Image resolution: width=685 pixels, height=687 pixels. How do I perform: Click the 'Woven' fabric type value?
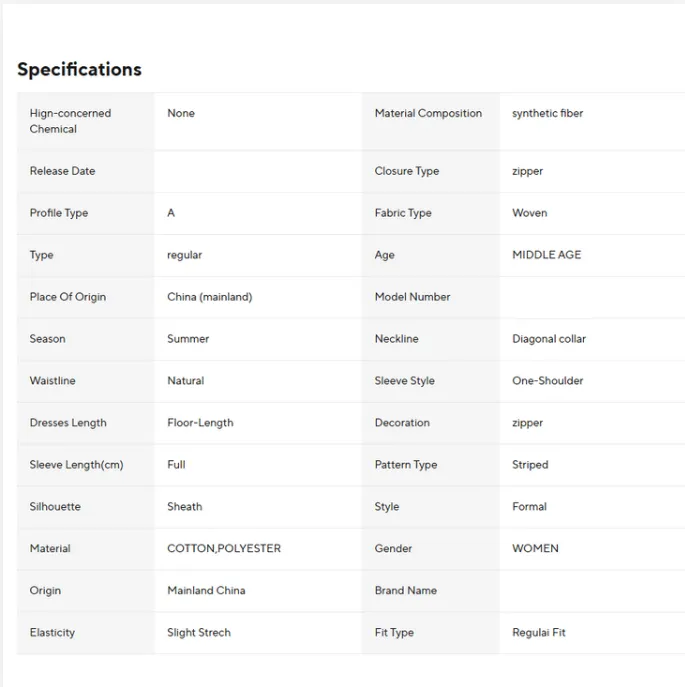coord(529,213)
